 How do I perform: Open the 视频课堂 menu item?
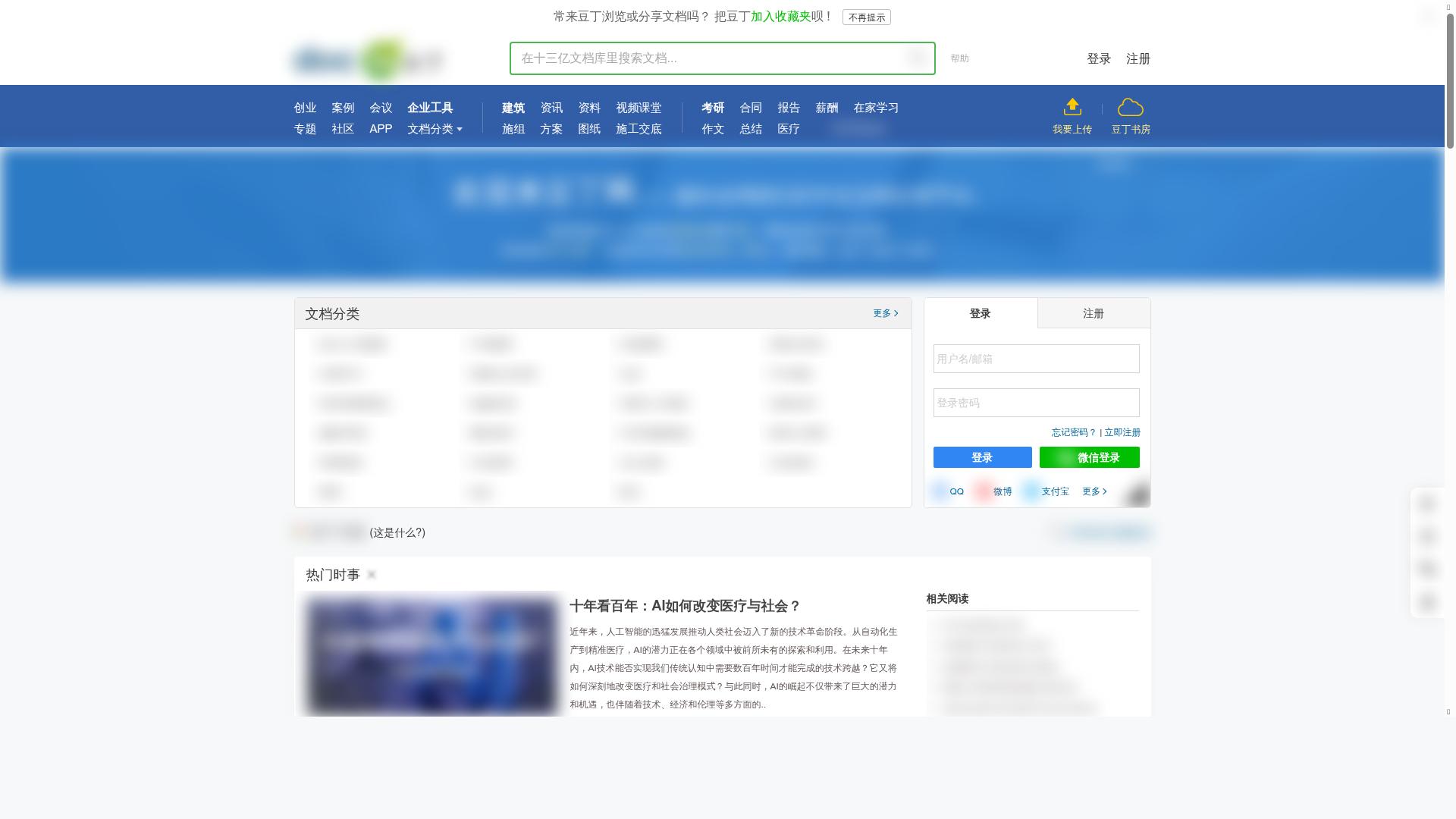[638, 108]
